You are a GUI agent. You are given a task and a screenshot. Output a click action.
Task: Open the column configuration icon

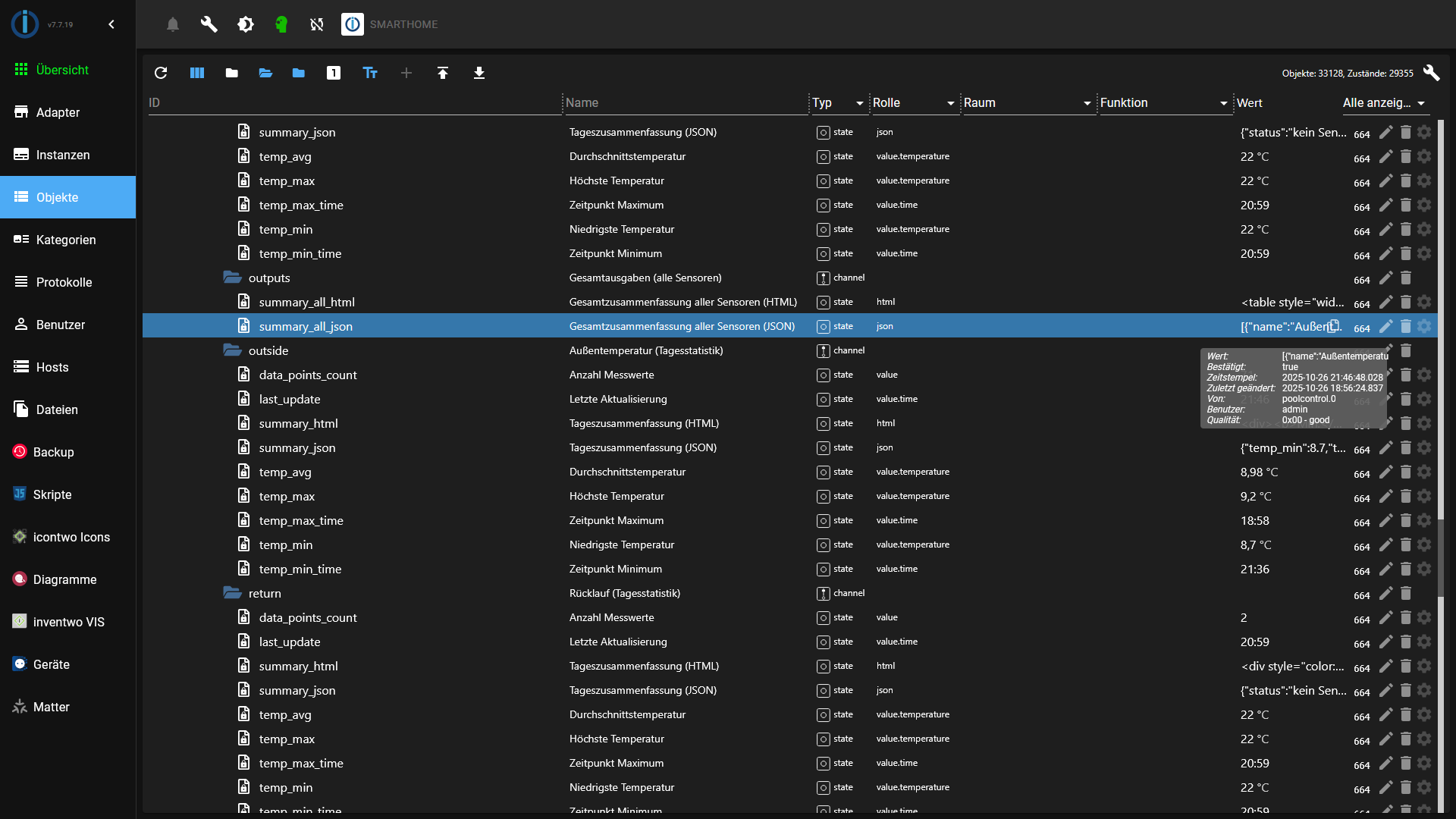197,73
